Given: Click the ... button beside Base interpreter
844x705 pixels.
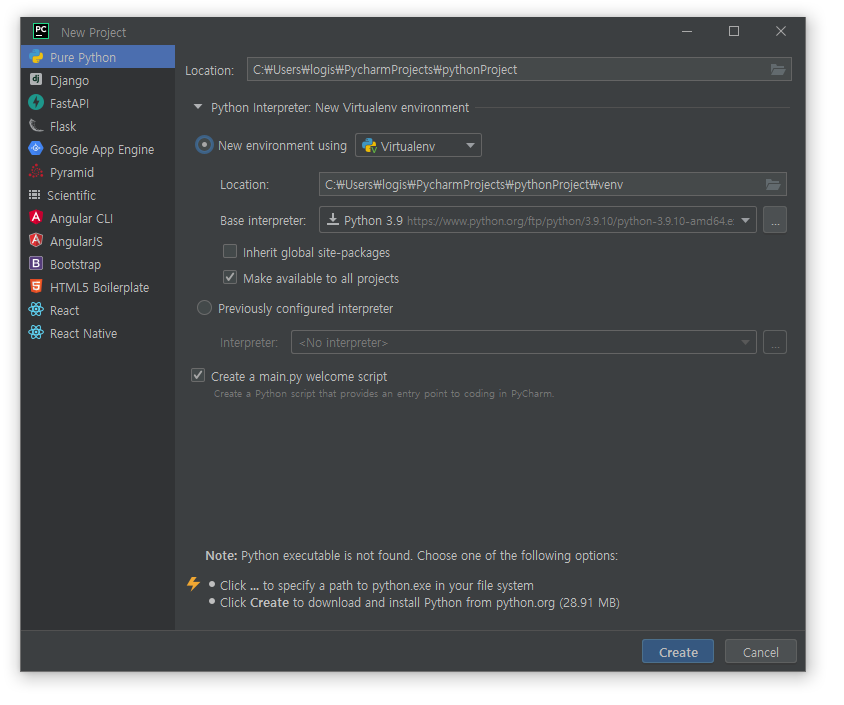Looking at the screenshot, I should point(775,220).
